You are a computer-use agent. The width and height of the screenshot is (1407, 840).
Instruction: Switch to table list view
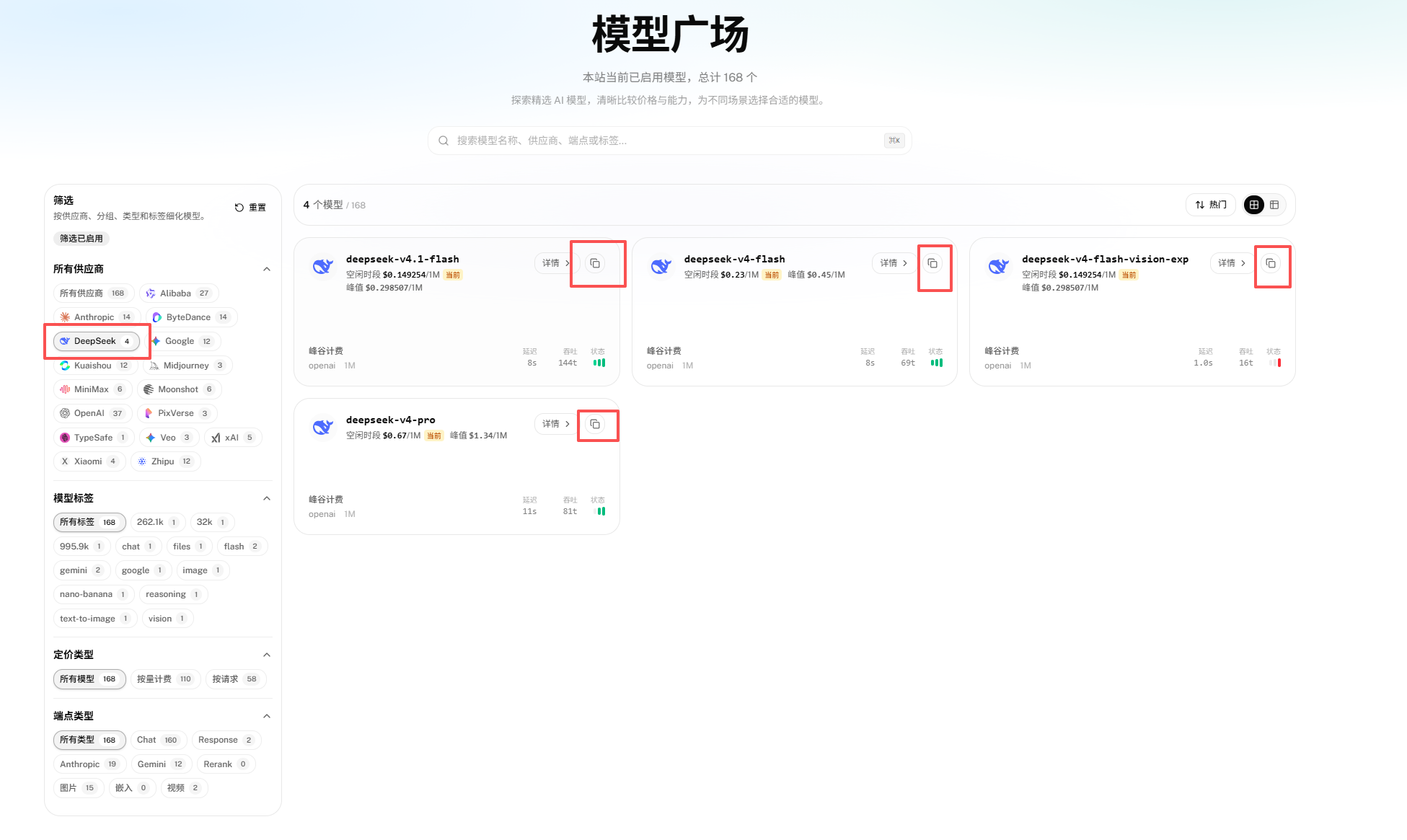coord(1274,205)
